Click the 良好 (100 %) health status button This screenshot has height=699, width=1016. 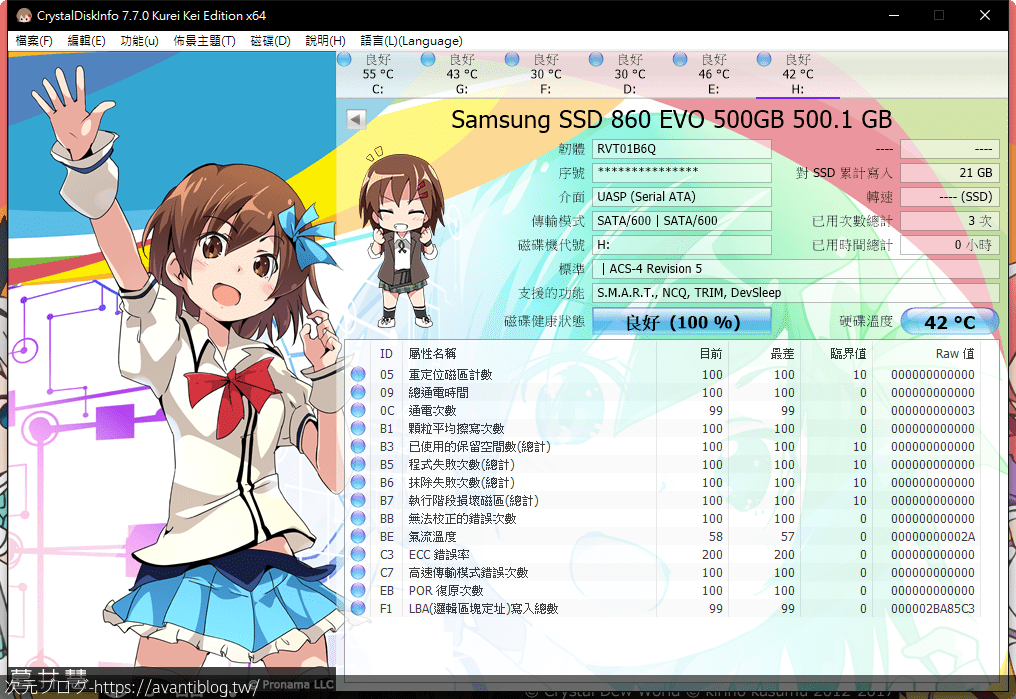coord(682,322)
